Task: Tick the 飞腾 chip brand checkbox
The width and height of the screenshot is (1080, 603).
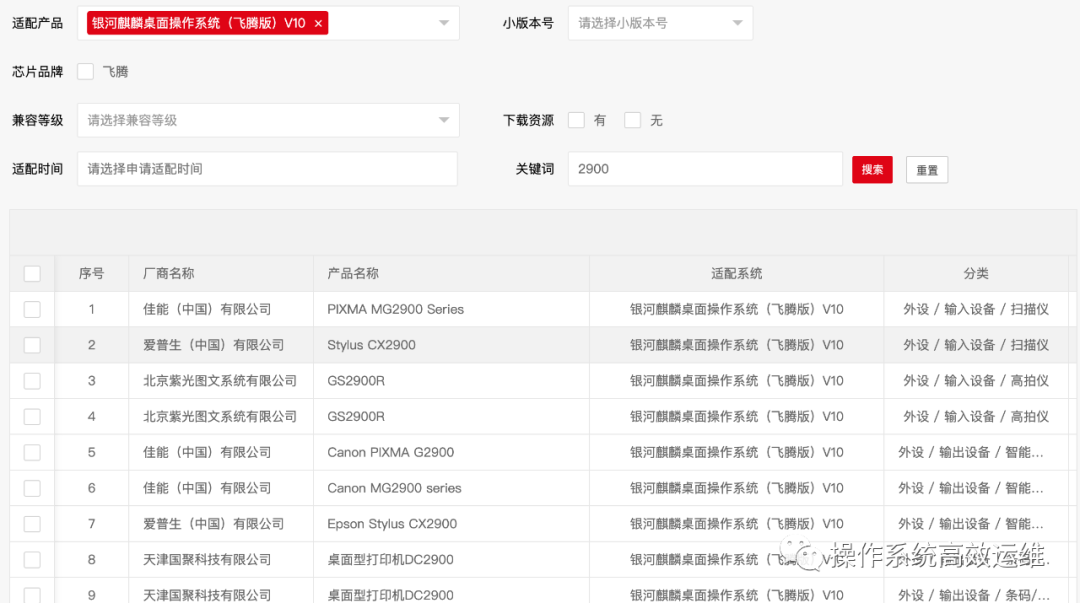Action: 85,72
